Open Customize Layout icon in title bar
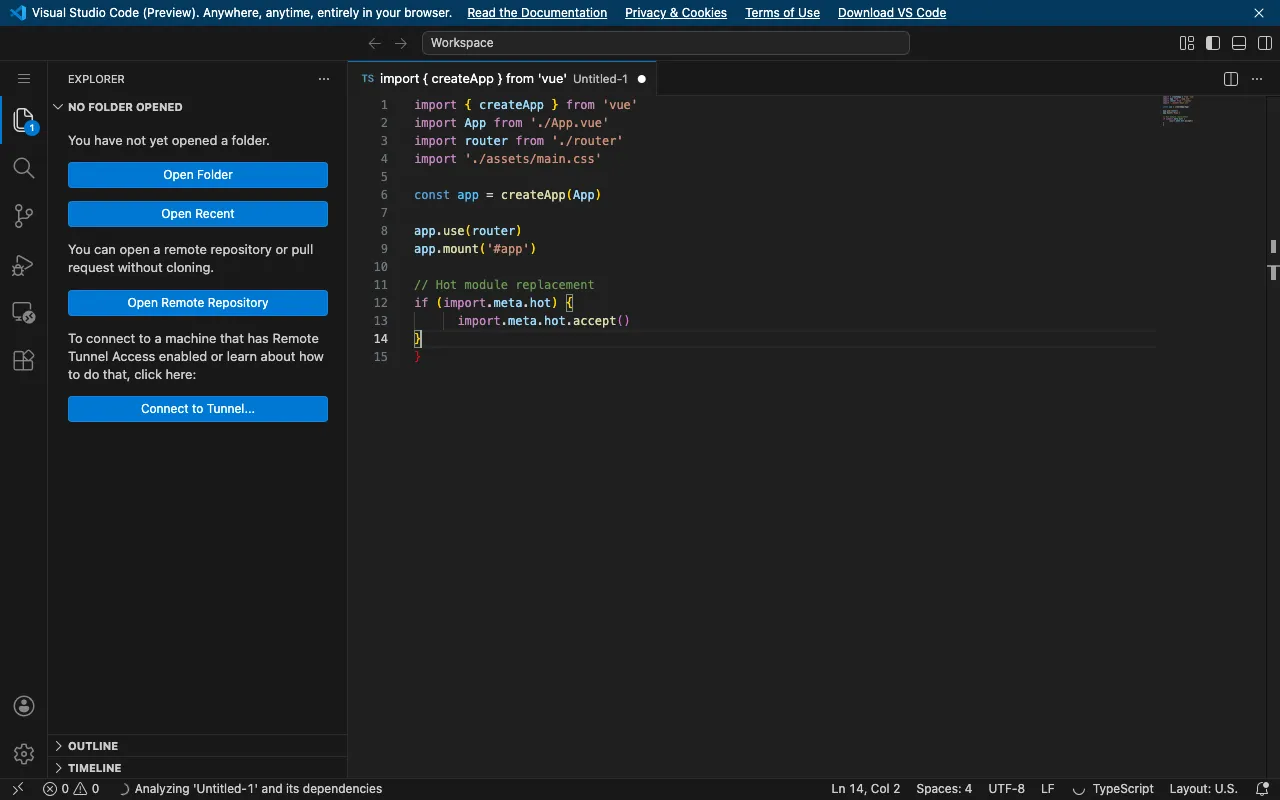Screen dimensions: 1280x800 [x=1187, y=43]
